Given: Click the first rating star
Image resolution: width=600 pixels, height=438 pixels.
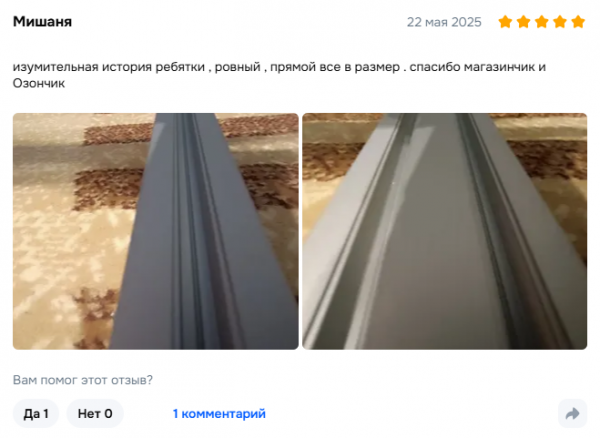Looking at the screenshot, I should (x=505, y=22).
